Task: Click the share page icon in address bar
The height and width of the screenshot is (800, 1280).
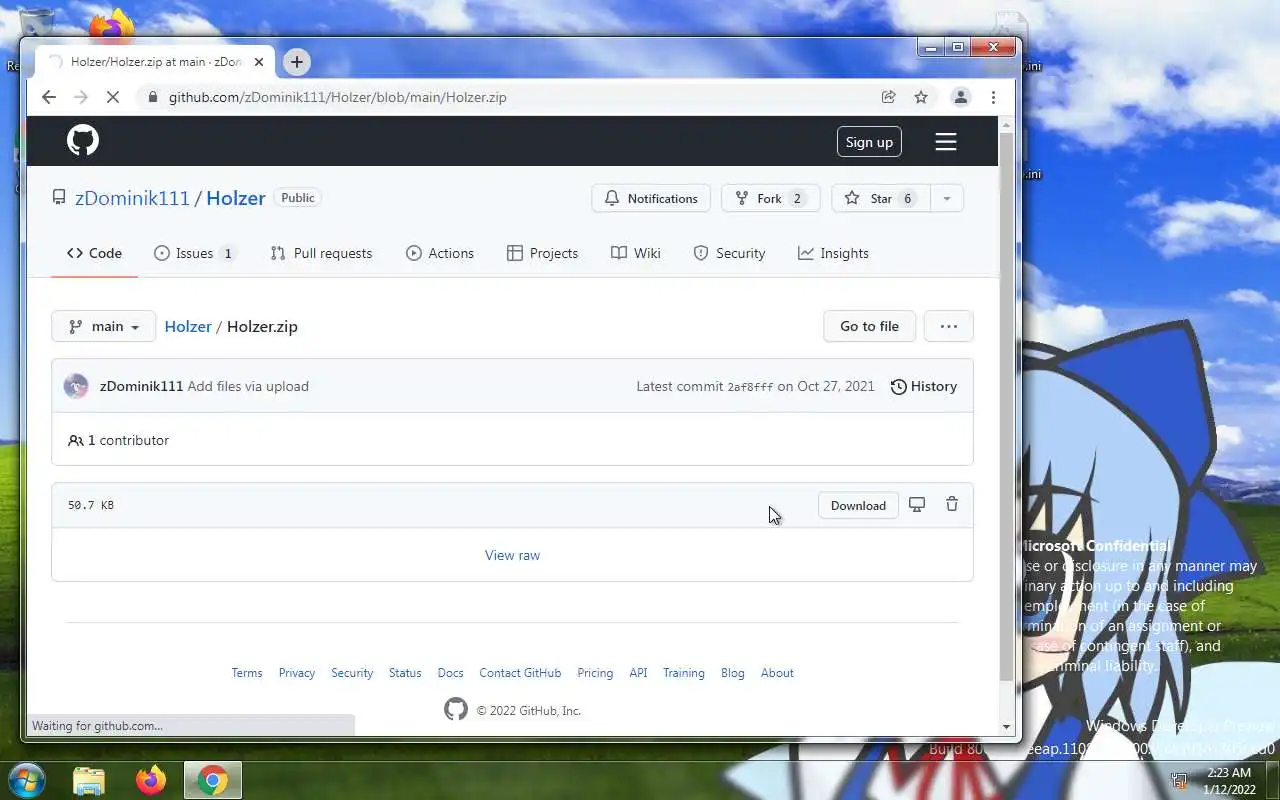Action: tap(888, 97)
